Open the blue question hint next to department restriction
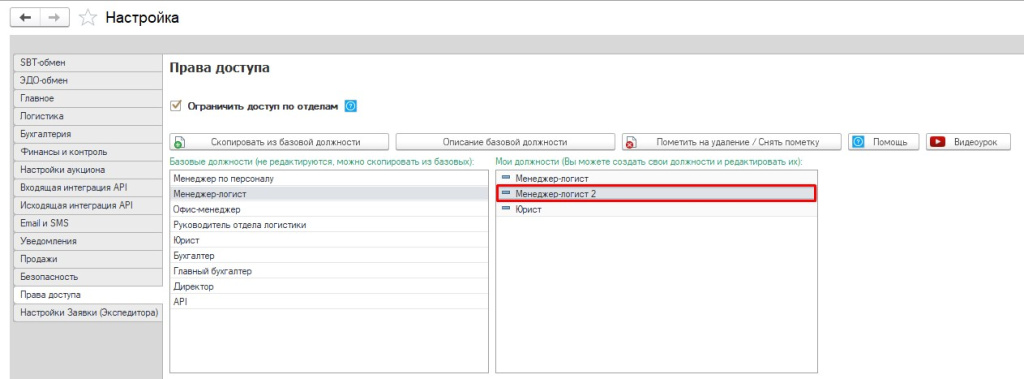 pyautogui.click(x=351, y=106)
